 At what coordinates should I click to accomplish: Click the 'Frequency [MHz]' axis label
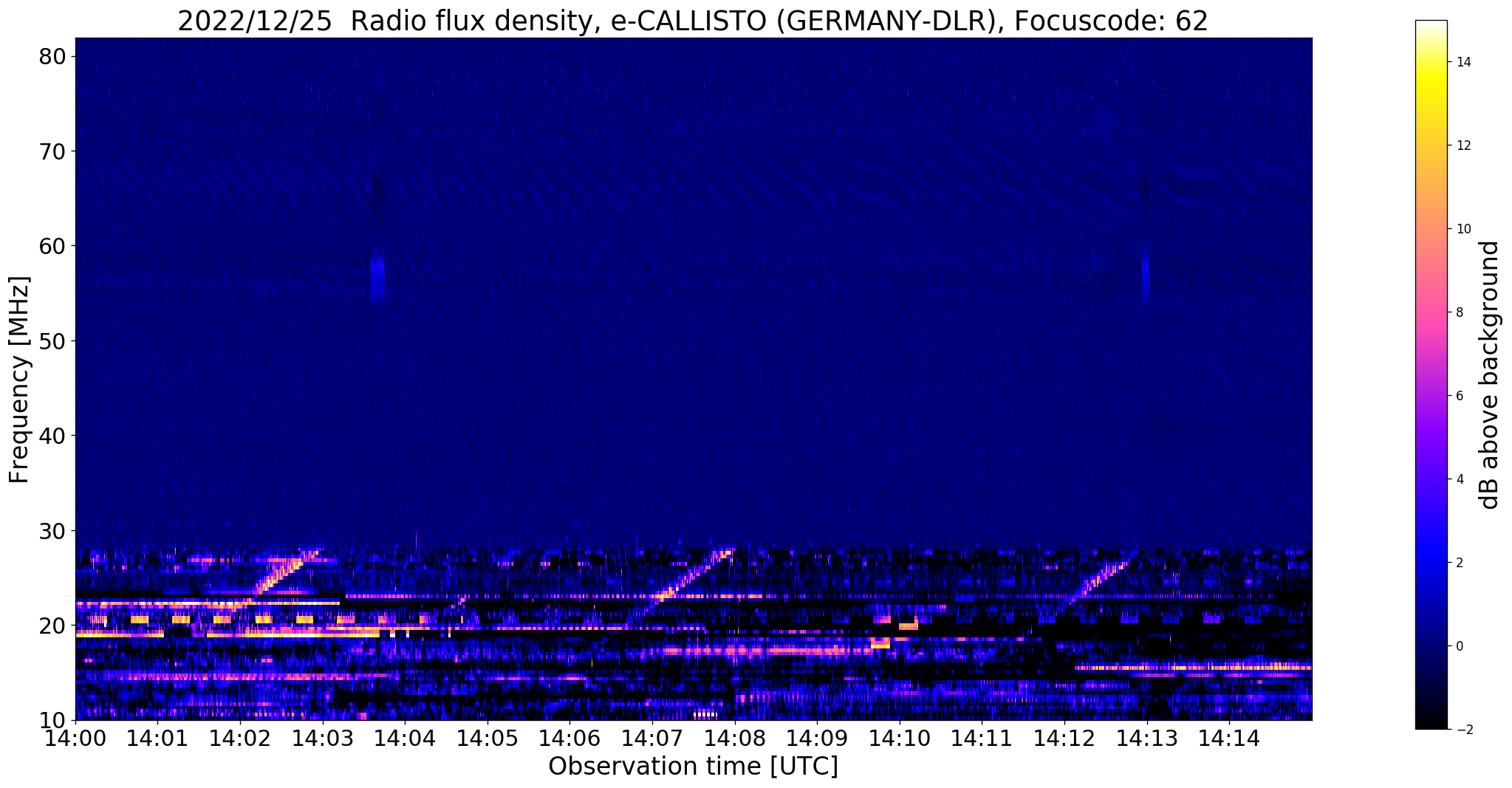pos(18,380)
